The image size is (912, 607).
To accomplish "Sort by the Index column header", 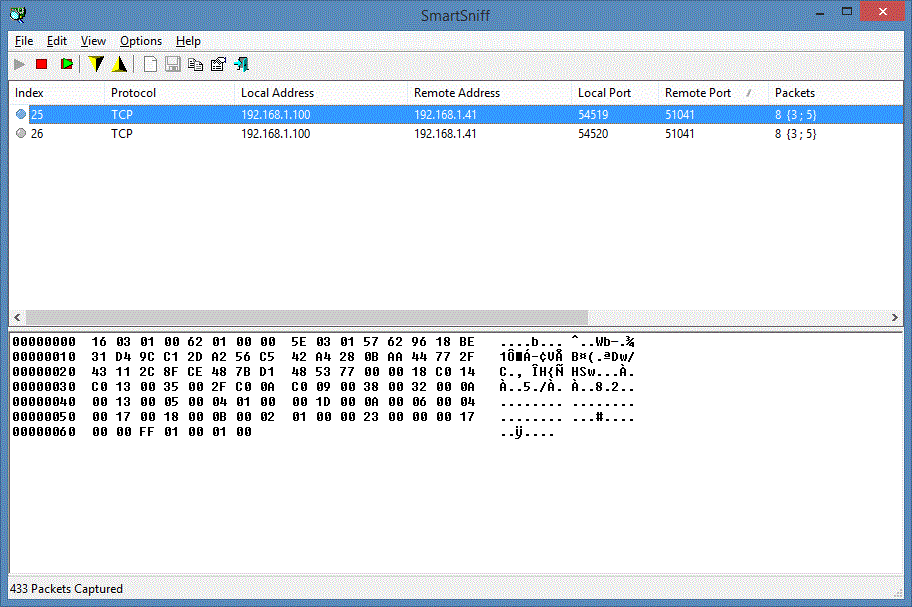I will tap(56, 93).
